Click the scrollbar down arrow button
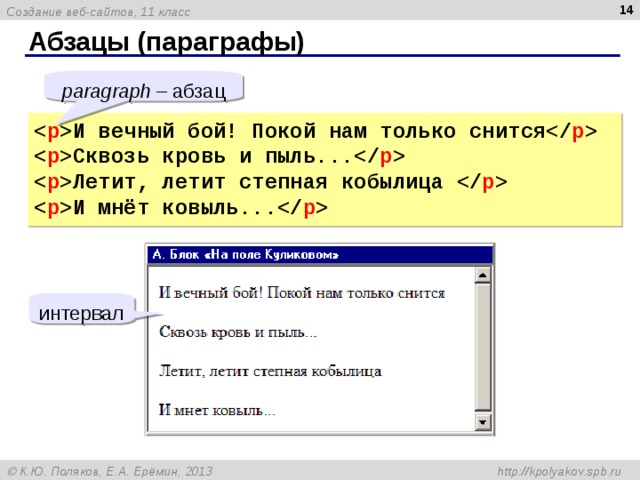Viewport: 640px width, 480px height. [483, 422]
